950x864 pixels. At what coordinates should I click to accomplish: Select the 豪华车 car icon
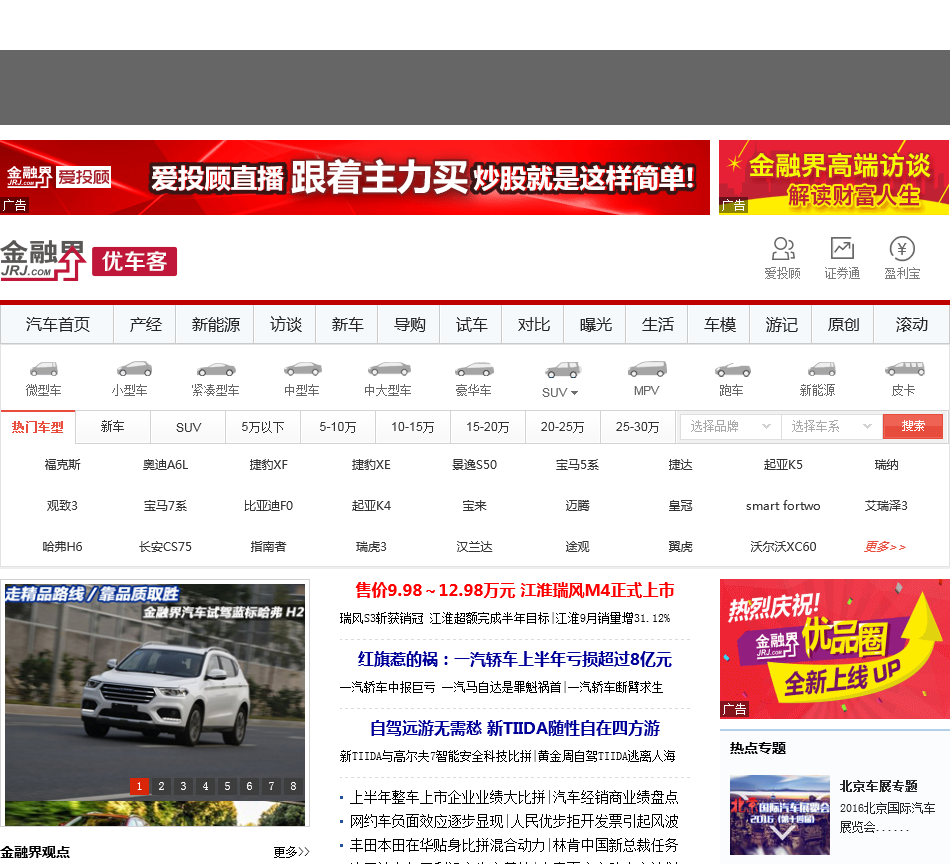click(x=474, y=368)
